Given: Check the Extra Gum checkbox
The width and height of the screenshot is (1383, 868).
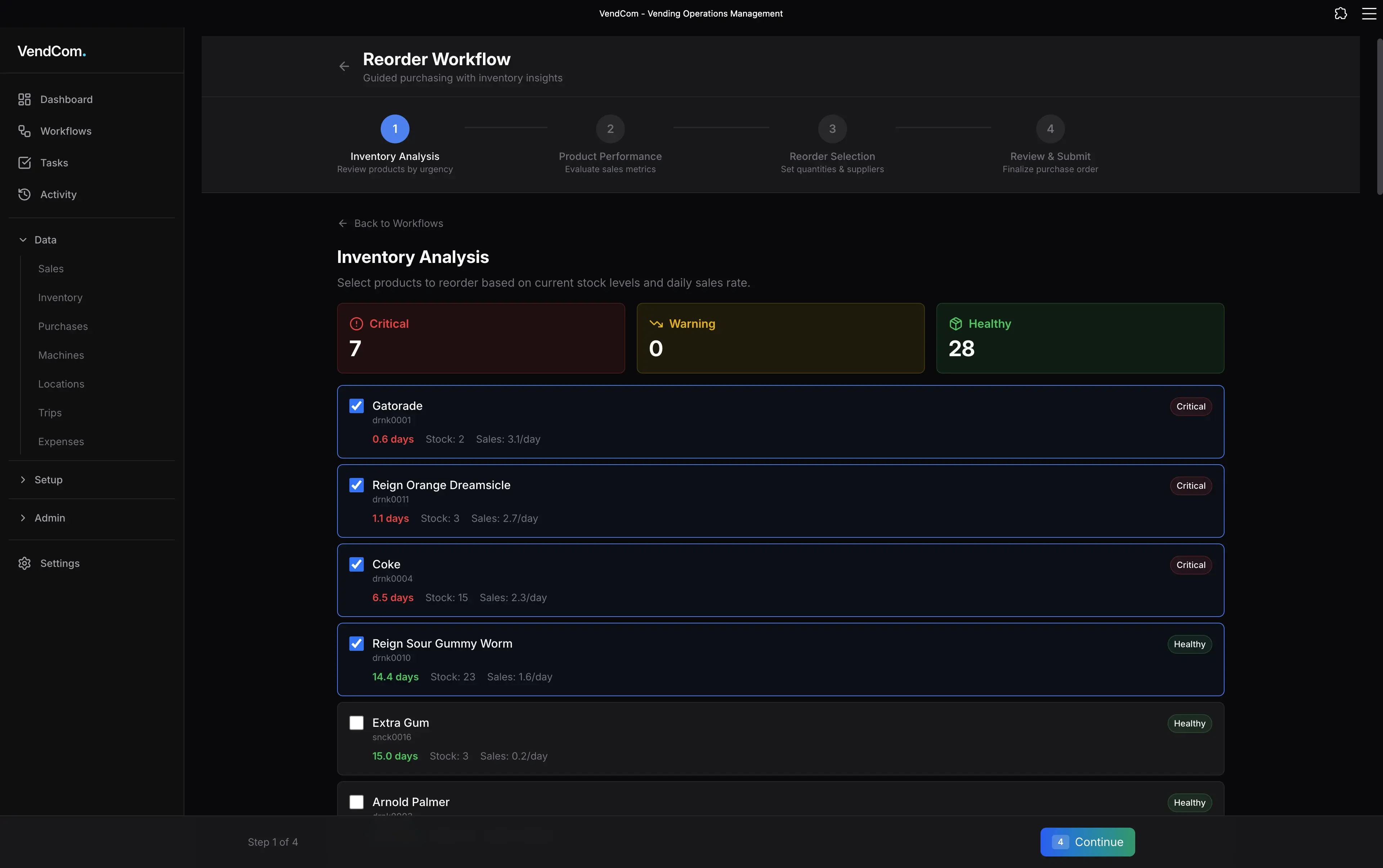Looking at the screenshot, I should pyautogui.click(x=356, y=722).
